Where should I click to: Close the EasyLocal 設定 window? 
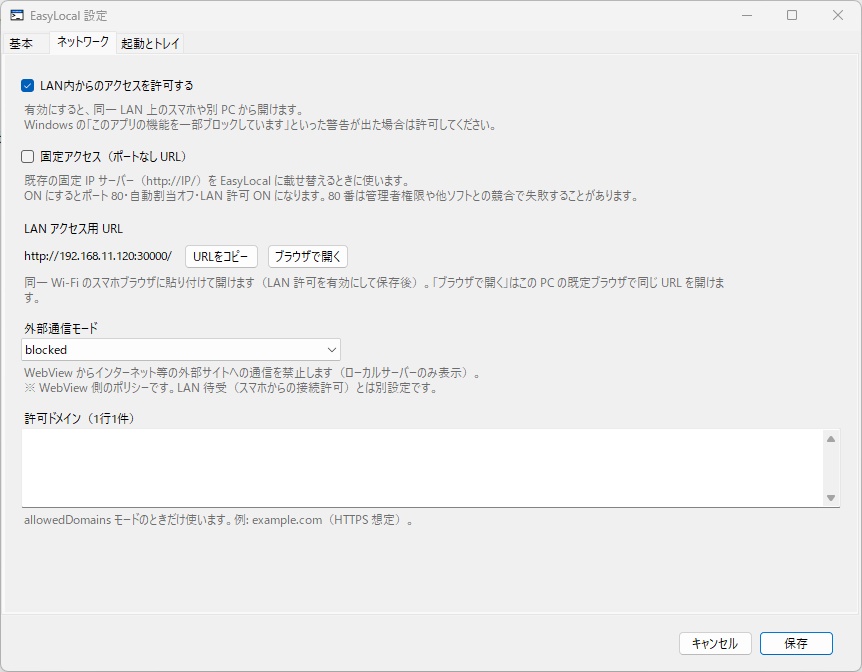click(838, 15)
